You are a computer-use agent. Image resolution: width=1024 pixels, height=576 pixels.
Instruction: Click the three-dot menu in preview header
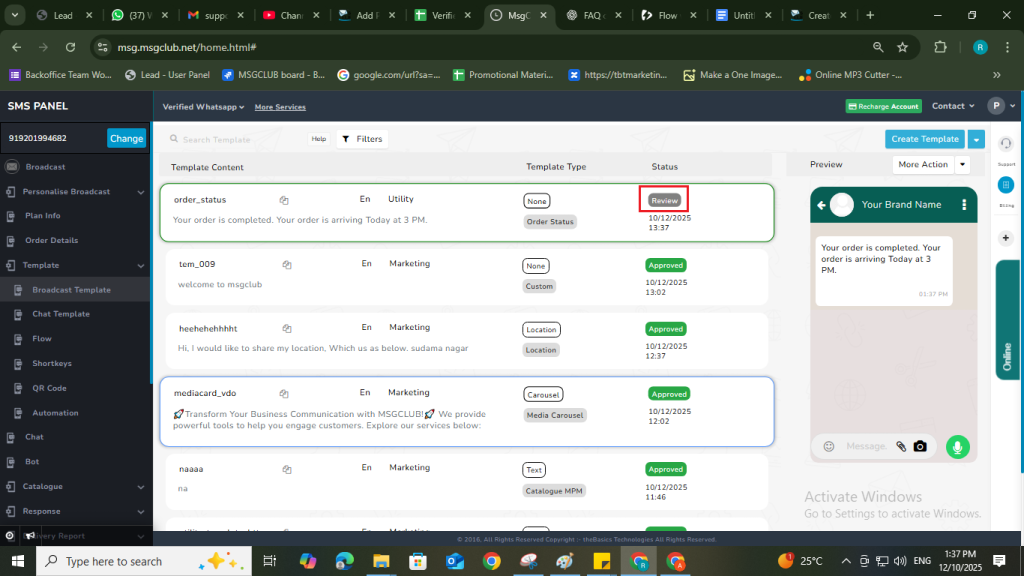click(964, 205)
